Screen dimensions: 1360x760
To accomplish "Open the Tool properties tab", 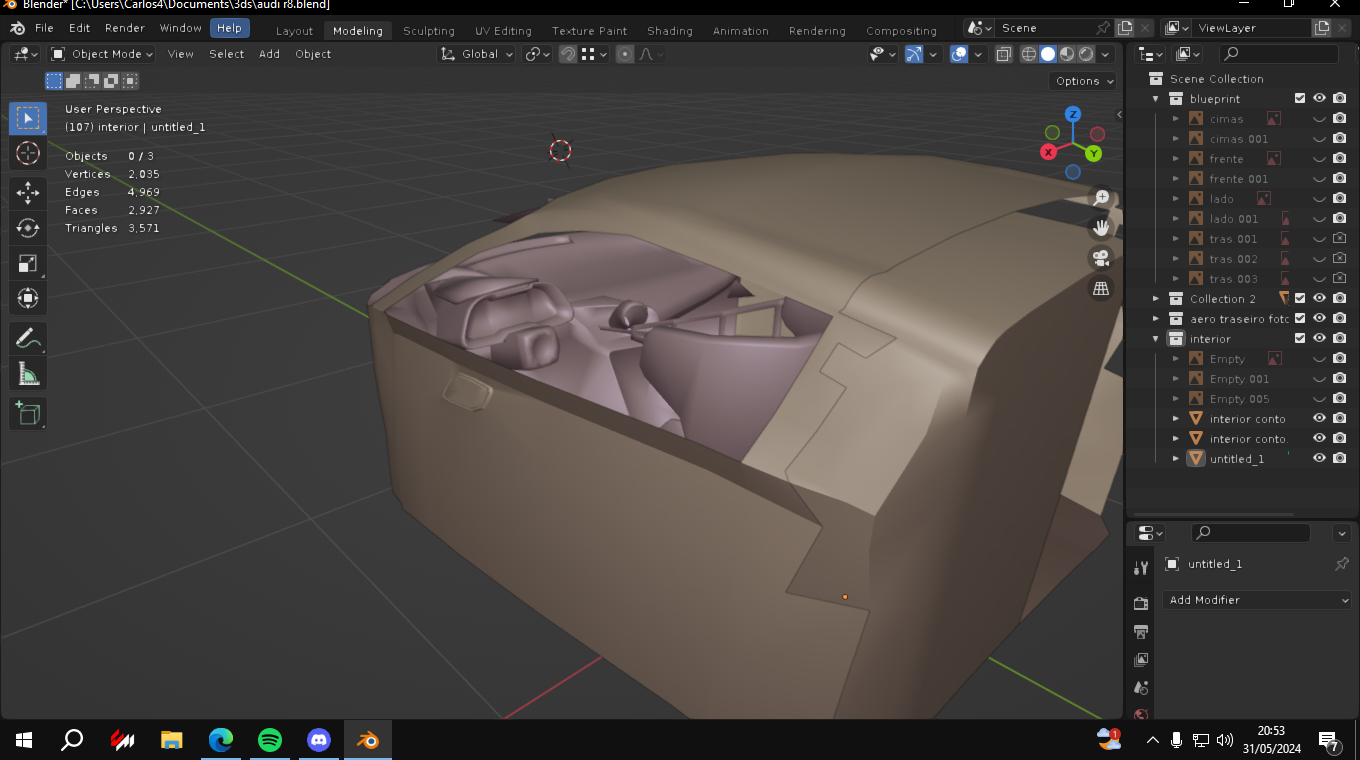I will pyautogui.click(x=1141, y=568).
